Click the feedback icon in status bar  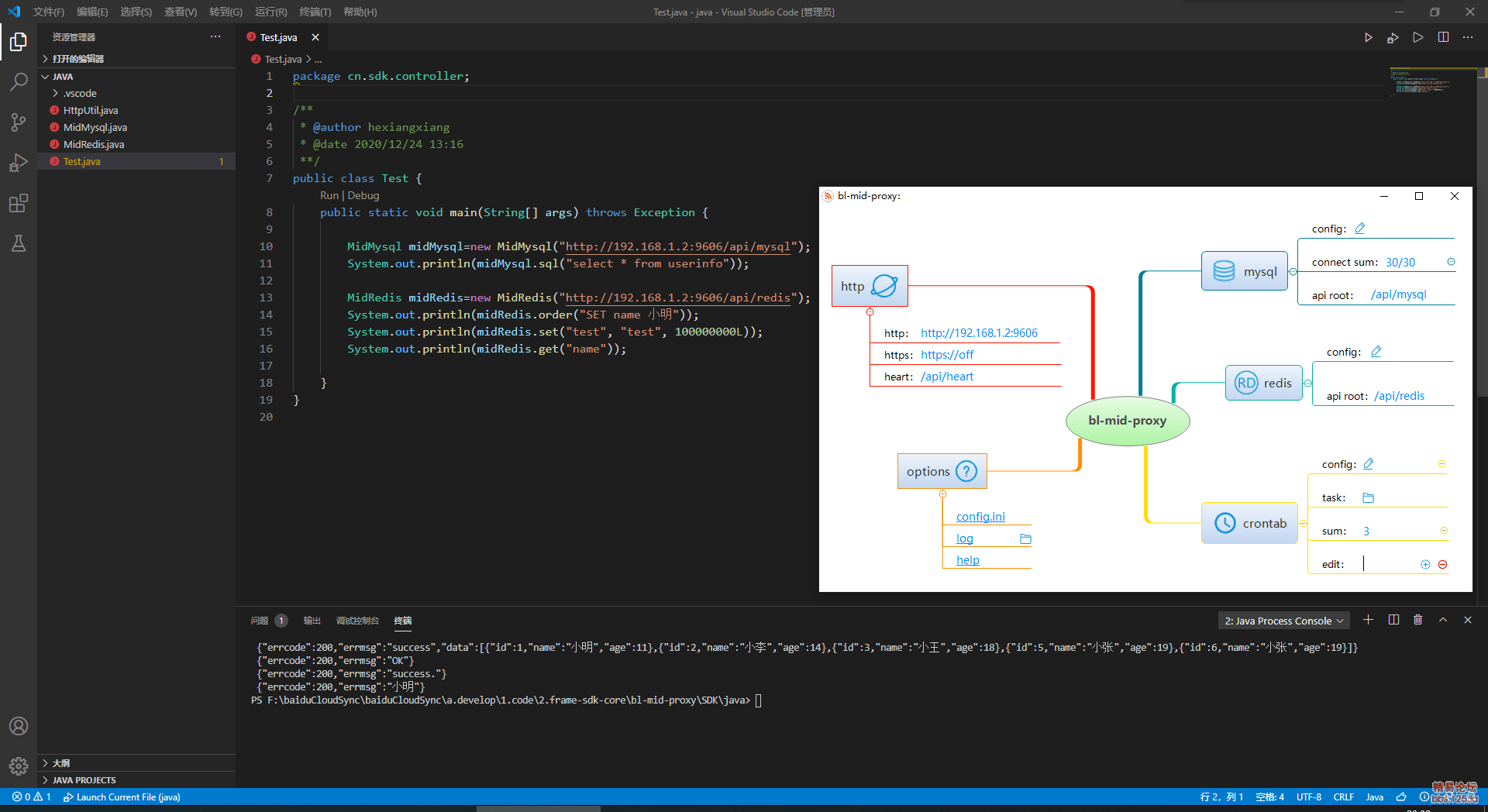(1401, 797)
